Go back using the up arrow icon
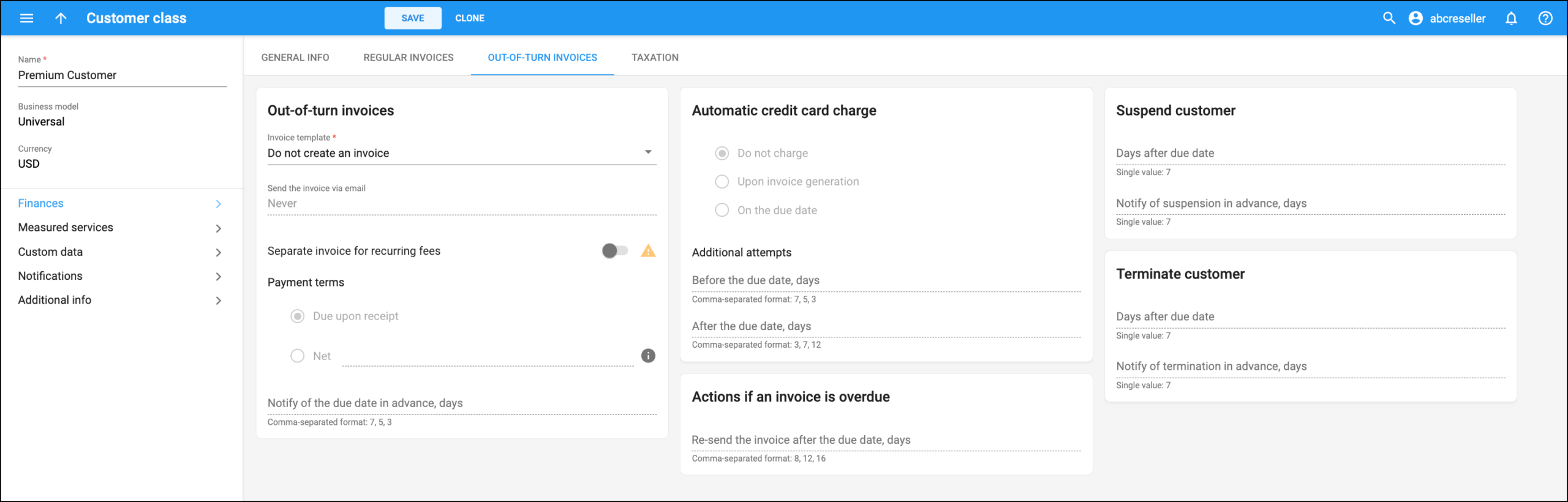 point(61,18)
